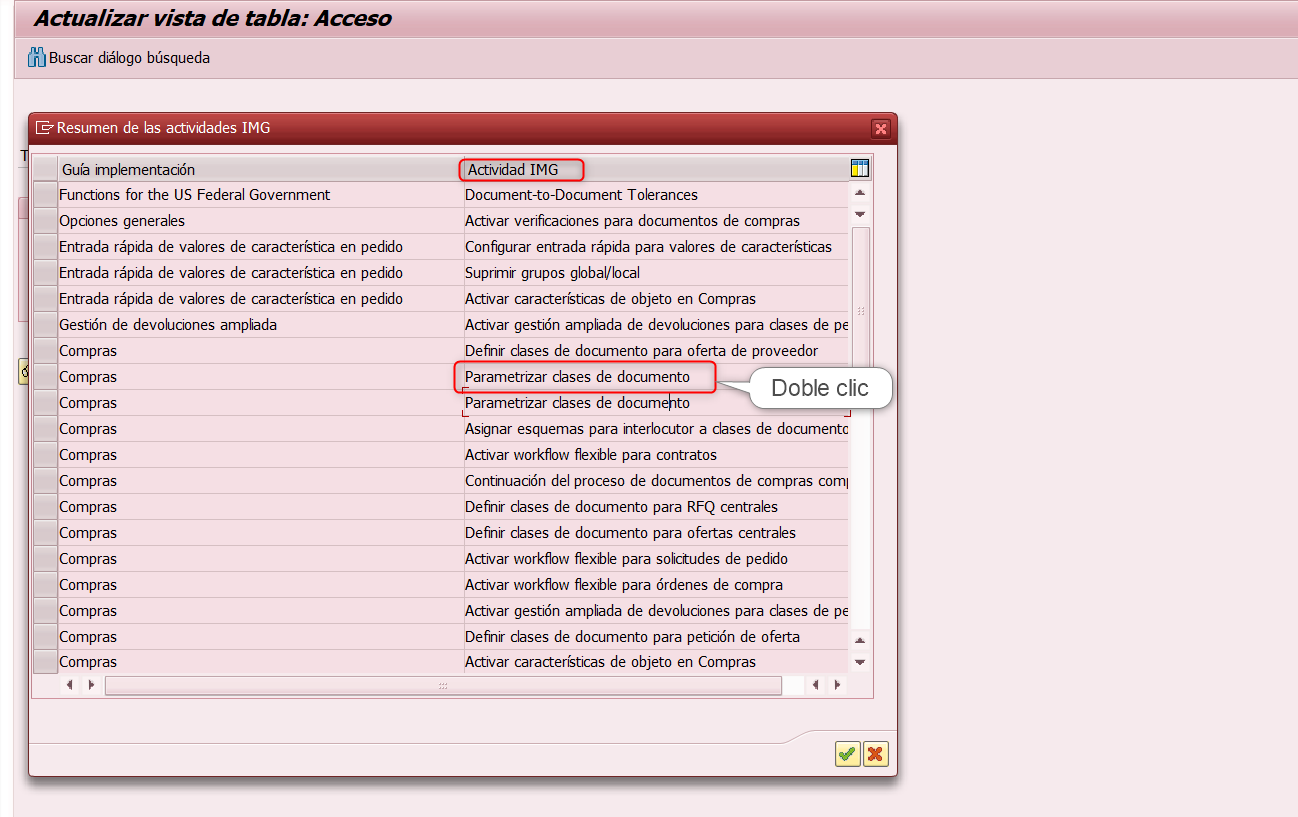Click the Guía implementación column header
Screen dimensions: 1298x817
point(260,169)
